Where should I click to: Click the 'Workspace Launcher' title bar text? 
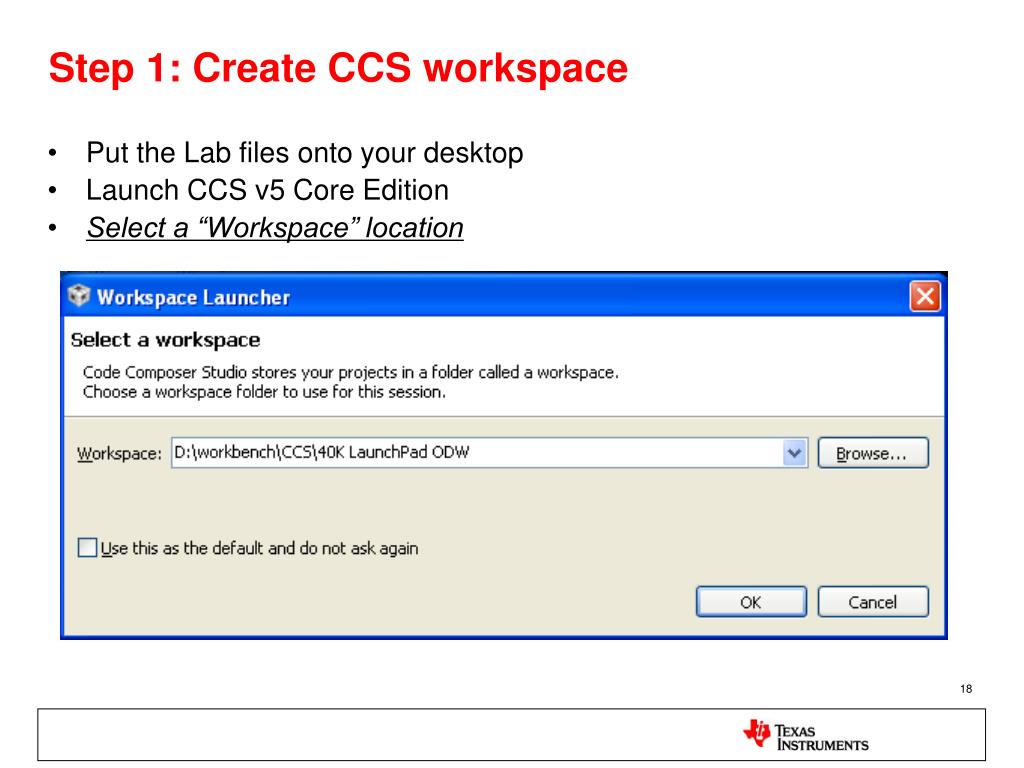[193, 297]
